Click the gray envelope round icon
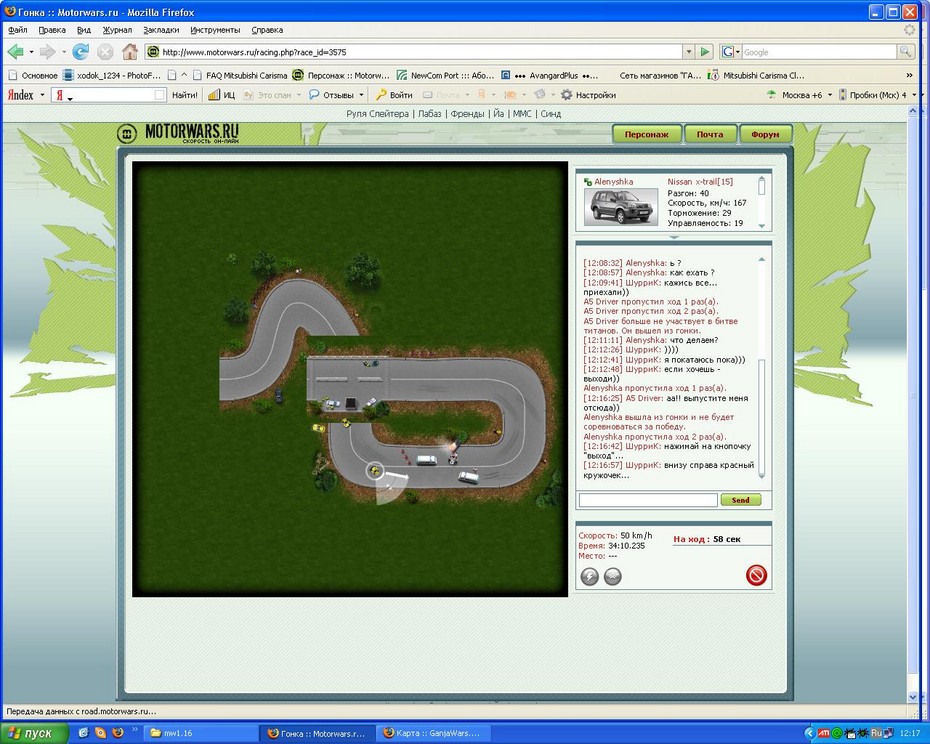The height and width of the screenshot is (744, 930). (x=613, y=576)
